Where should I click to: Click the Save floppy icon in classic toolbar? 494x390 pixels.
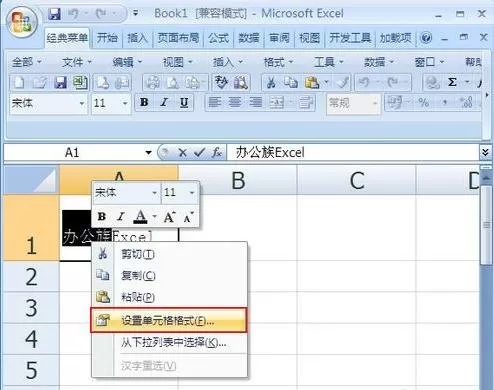[x=60, y=82]
